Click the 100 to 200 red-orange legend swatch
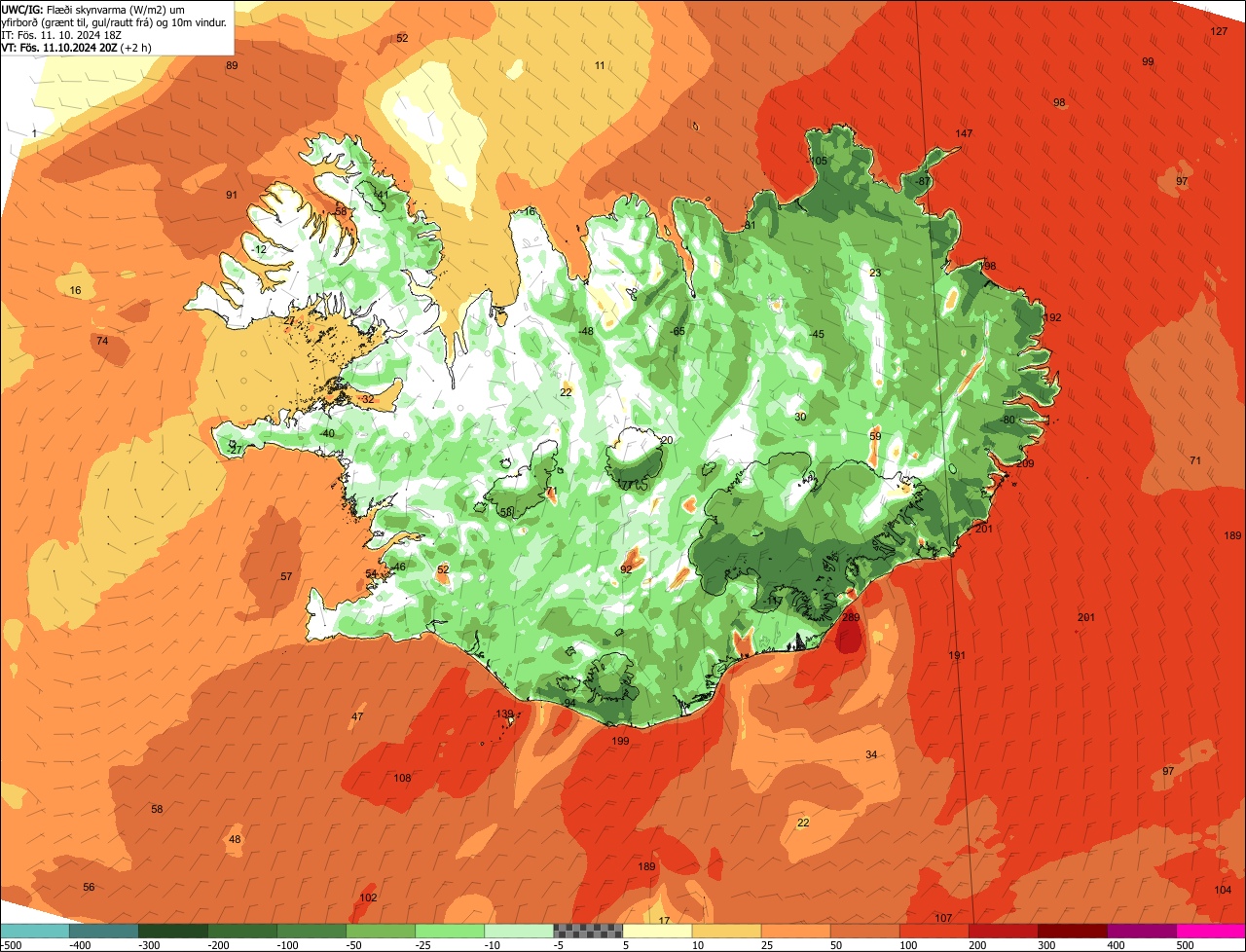1246x952 pixels. tap(934, 931)
